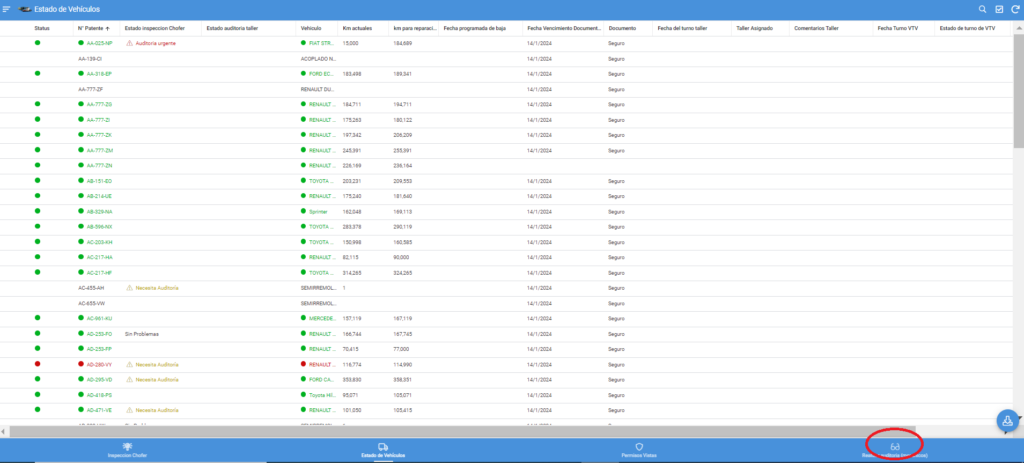The height and width of the screenshot is (463, 1024).
Task: Open the Permisos Vistos shield tab
Action: (638, 450)
